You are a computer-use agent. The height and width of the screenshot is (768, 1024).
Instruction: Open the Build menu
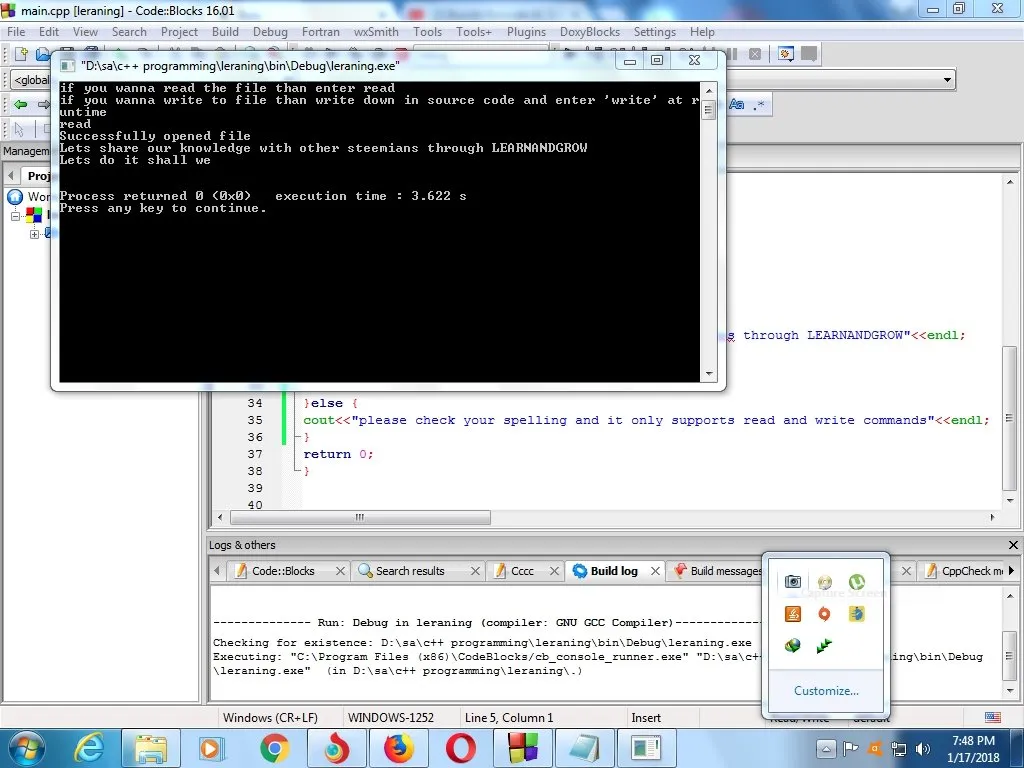click(225, 31)
